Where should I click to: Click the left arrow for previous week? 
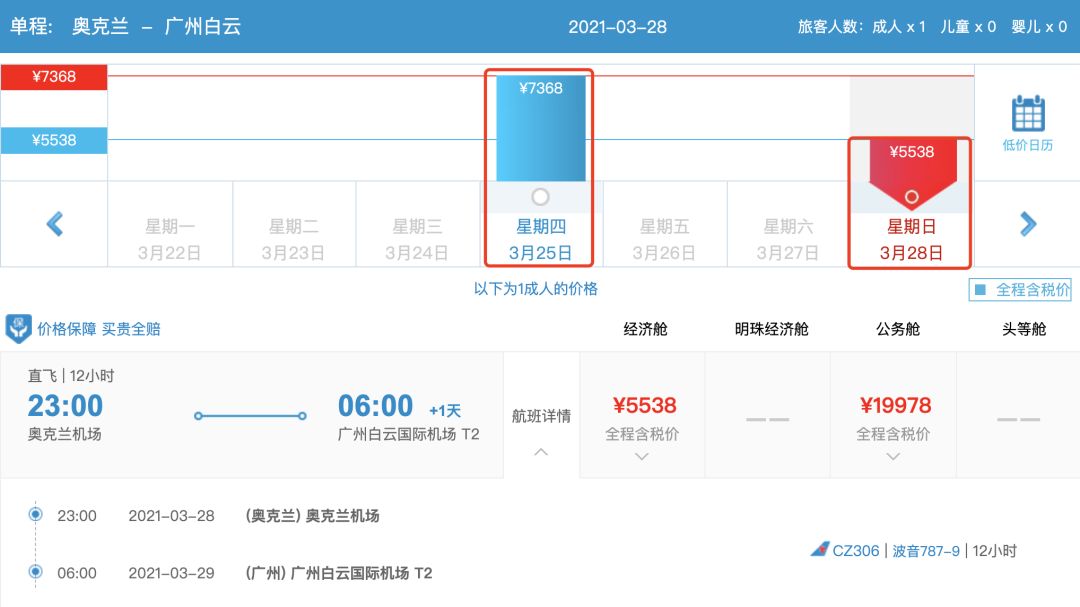[55, 224]
